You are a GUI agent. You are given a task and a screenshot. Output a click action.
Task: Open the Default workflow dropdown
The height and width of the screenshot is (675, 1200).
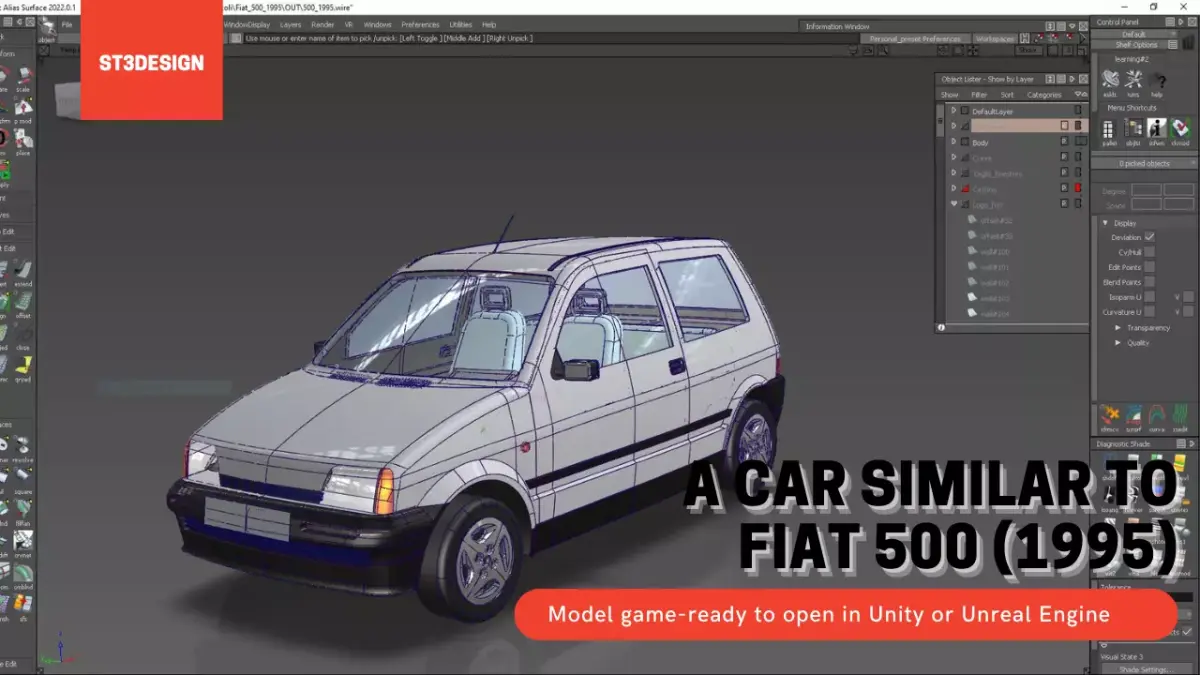point(1134,34)
